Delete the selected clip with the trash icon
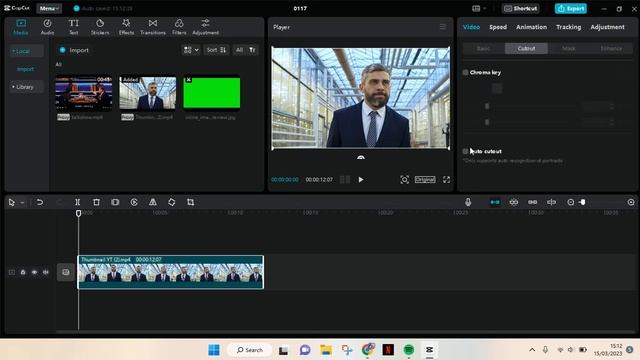Viewport: 640px width, 360px height. click(96, 202)
